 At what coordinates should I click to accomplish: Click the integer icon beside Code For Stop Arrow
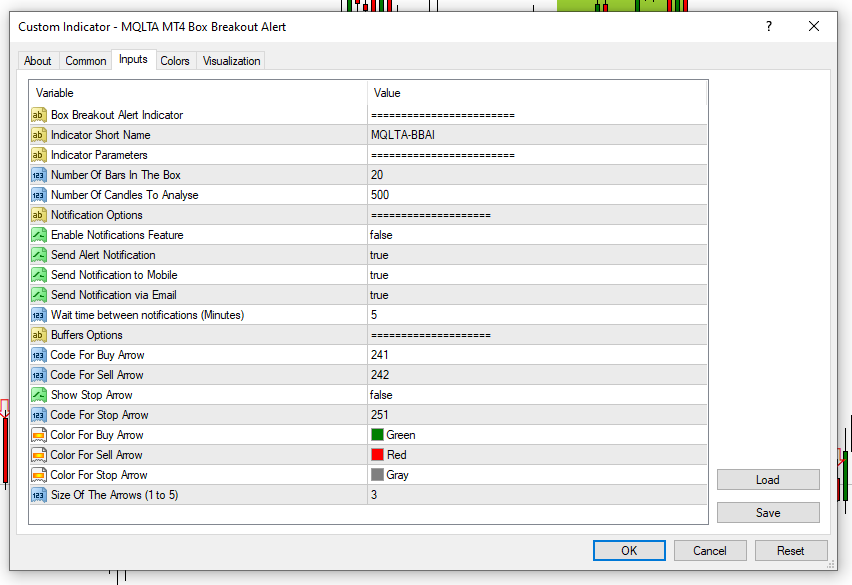39,415
